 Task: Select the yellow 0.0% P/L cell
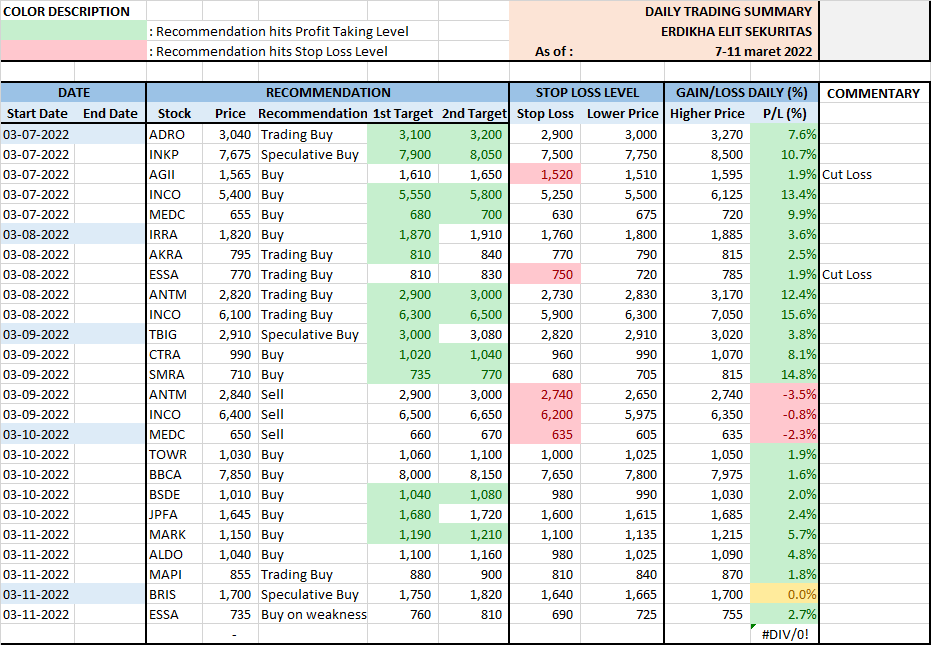[x=786, y=594]
